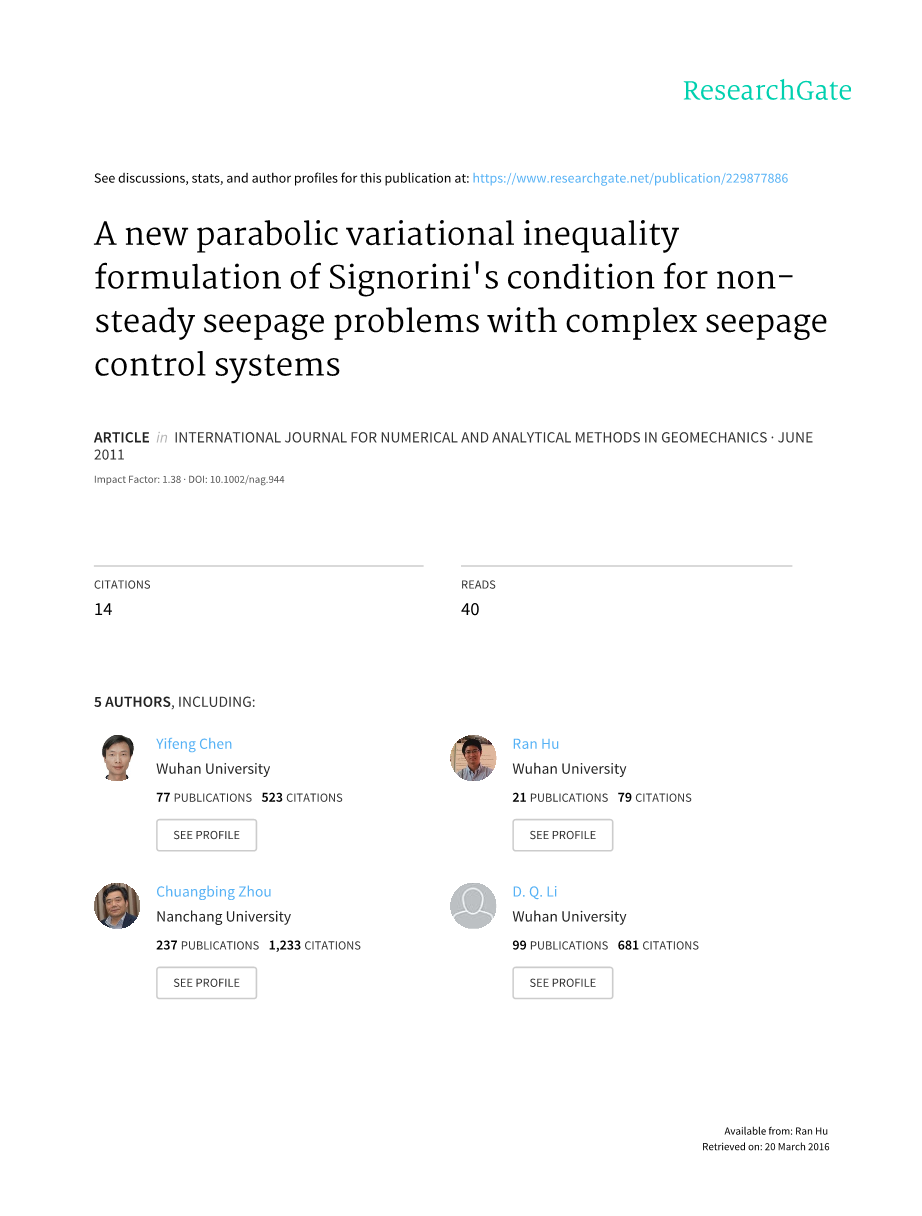Open the researchgate.net publication URL
Viewport: 922px width, 1216px height.
tap(629, 179)
